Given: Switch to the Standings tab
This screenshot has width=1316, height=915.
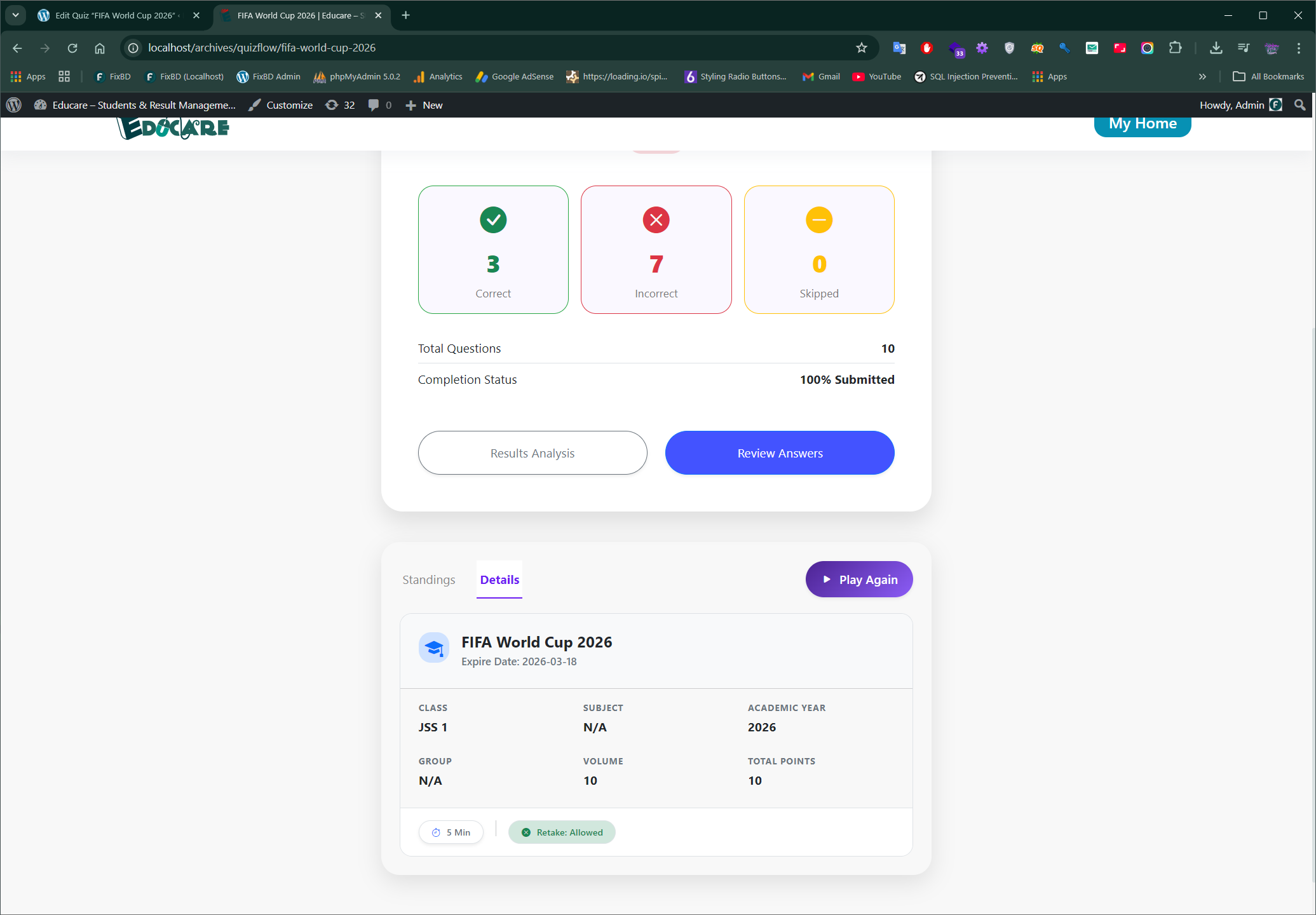Looking at the screenshot, I should 429,579.
